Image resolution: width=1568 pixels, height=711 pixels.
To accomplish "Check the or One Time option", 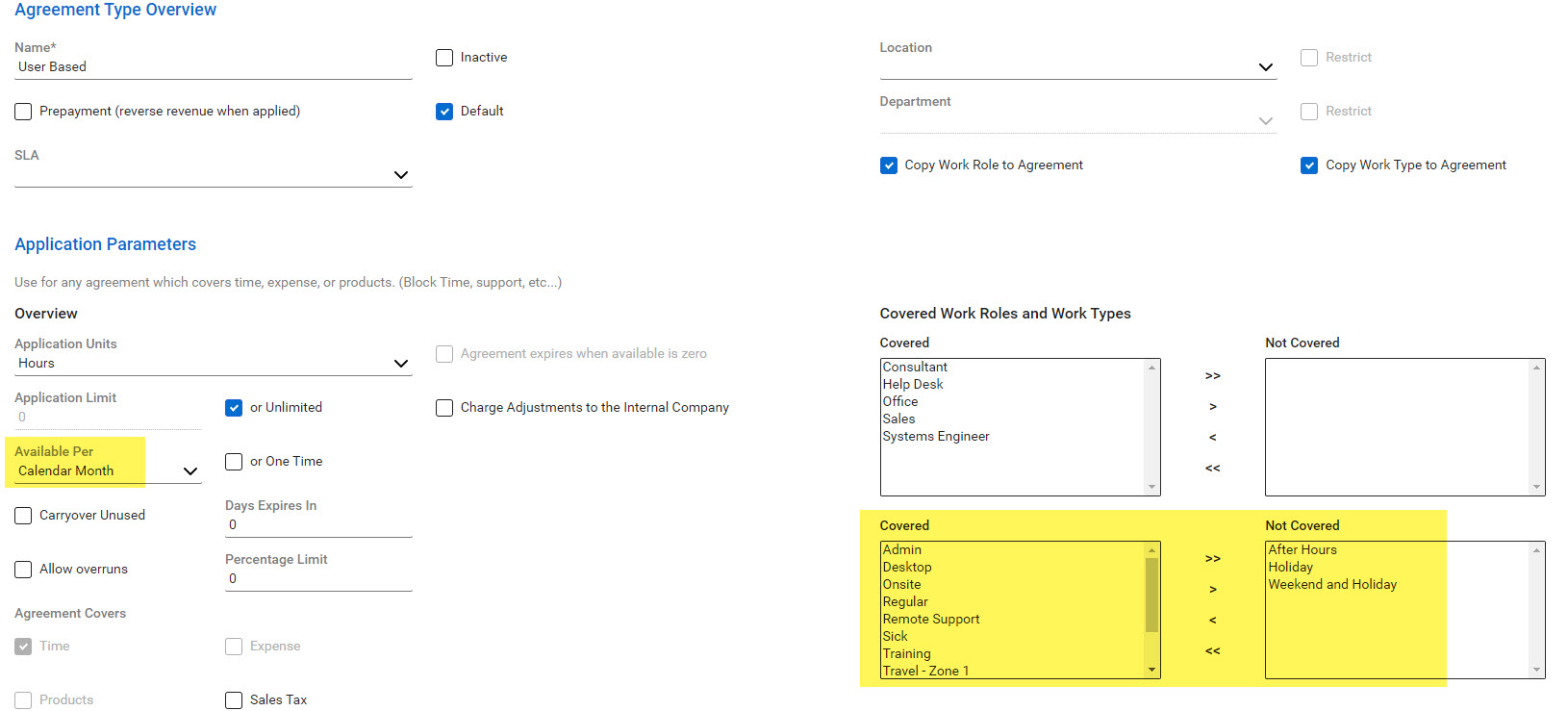I will pyautogui.click(x=234, y=462).
